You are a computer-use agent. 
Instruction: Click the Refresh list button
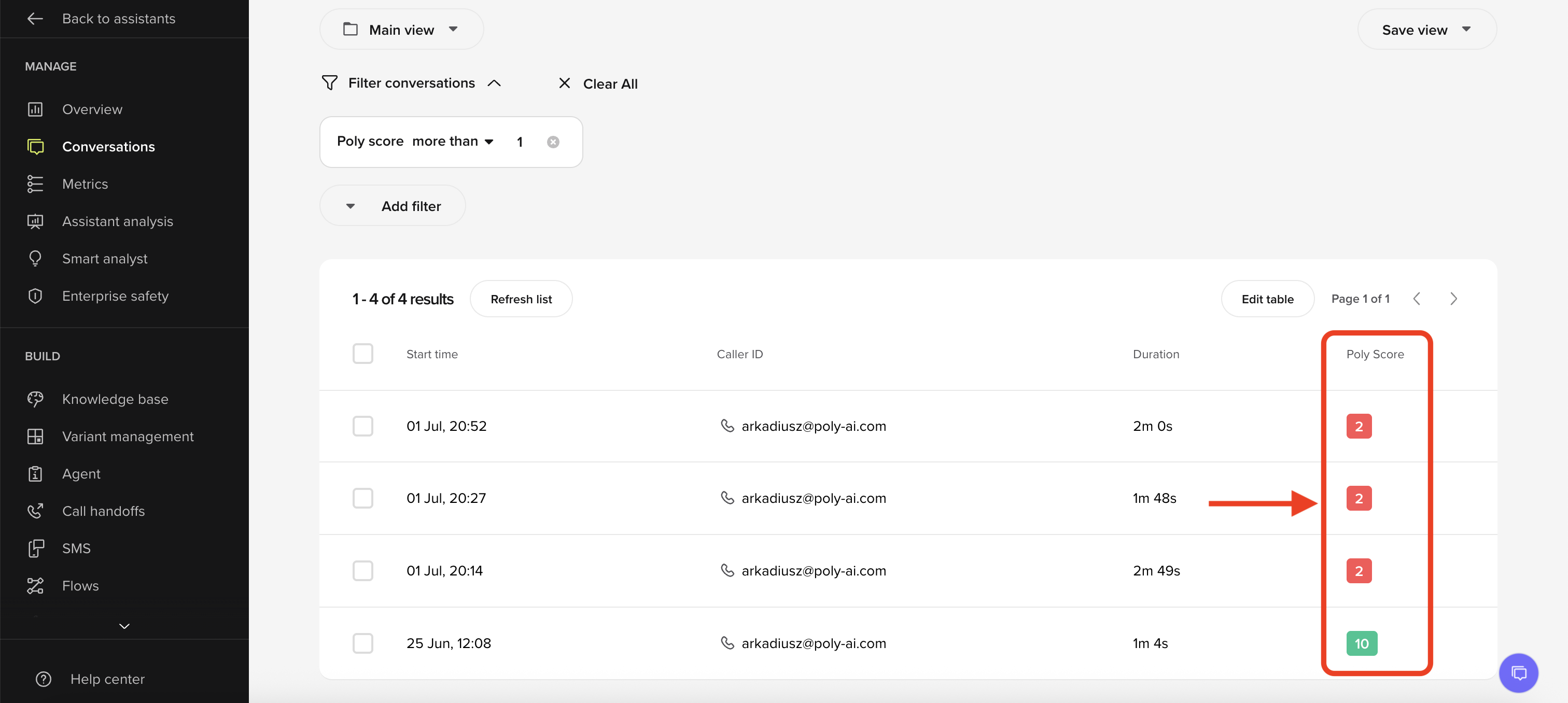521,299
